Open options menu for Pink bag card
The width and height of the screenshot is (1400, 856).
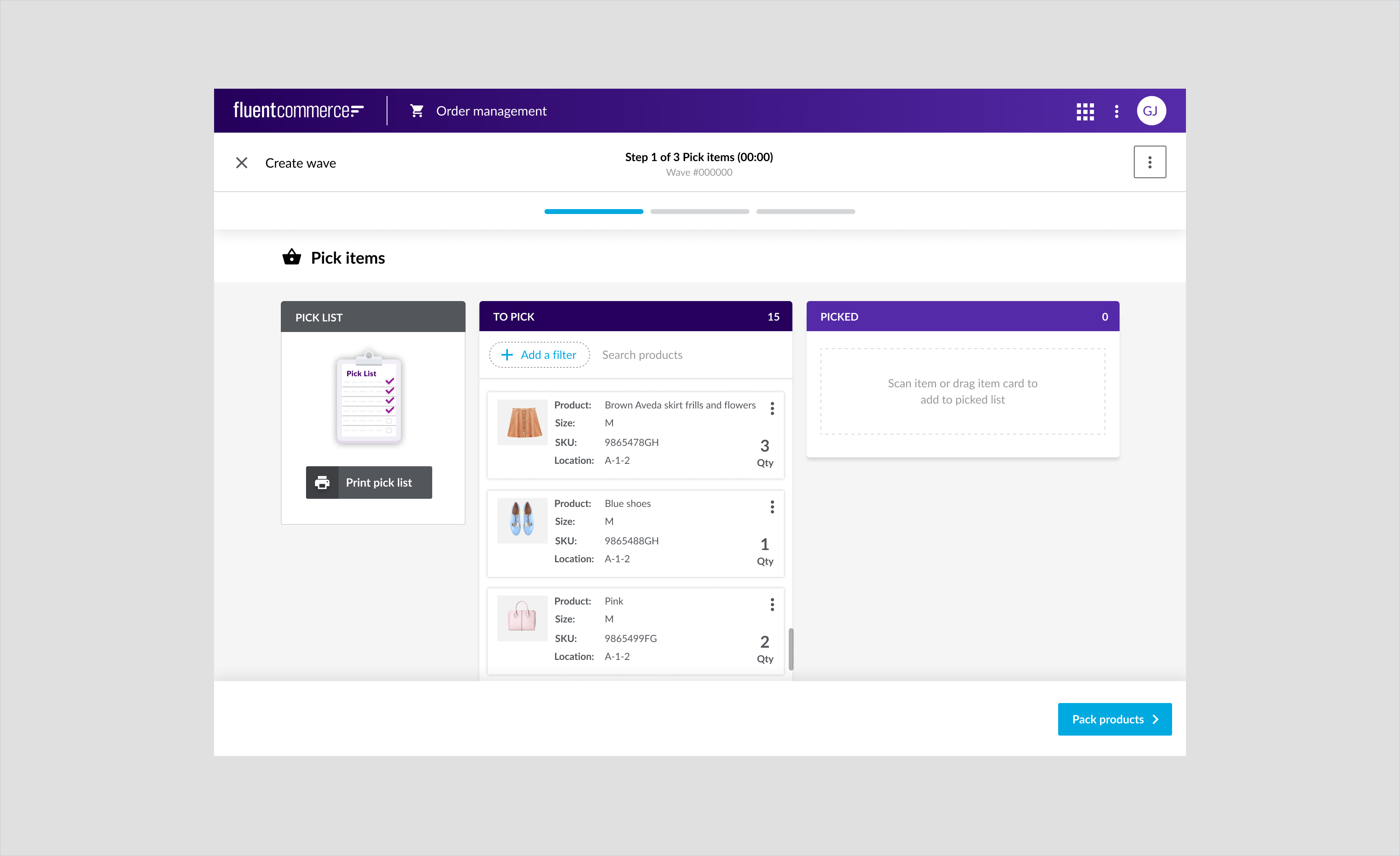pyautogui.click(x=772, y=605)
